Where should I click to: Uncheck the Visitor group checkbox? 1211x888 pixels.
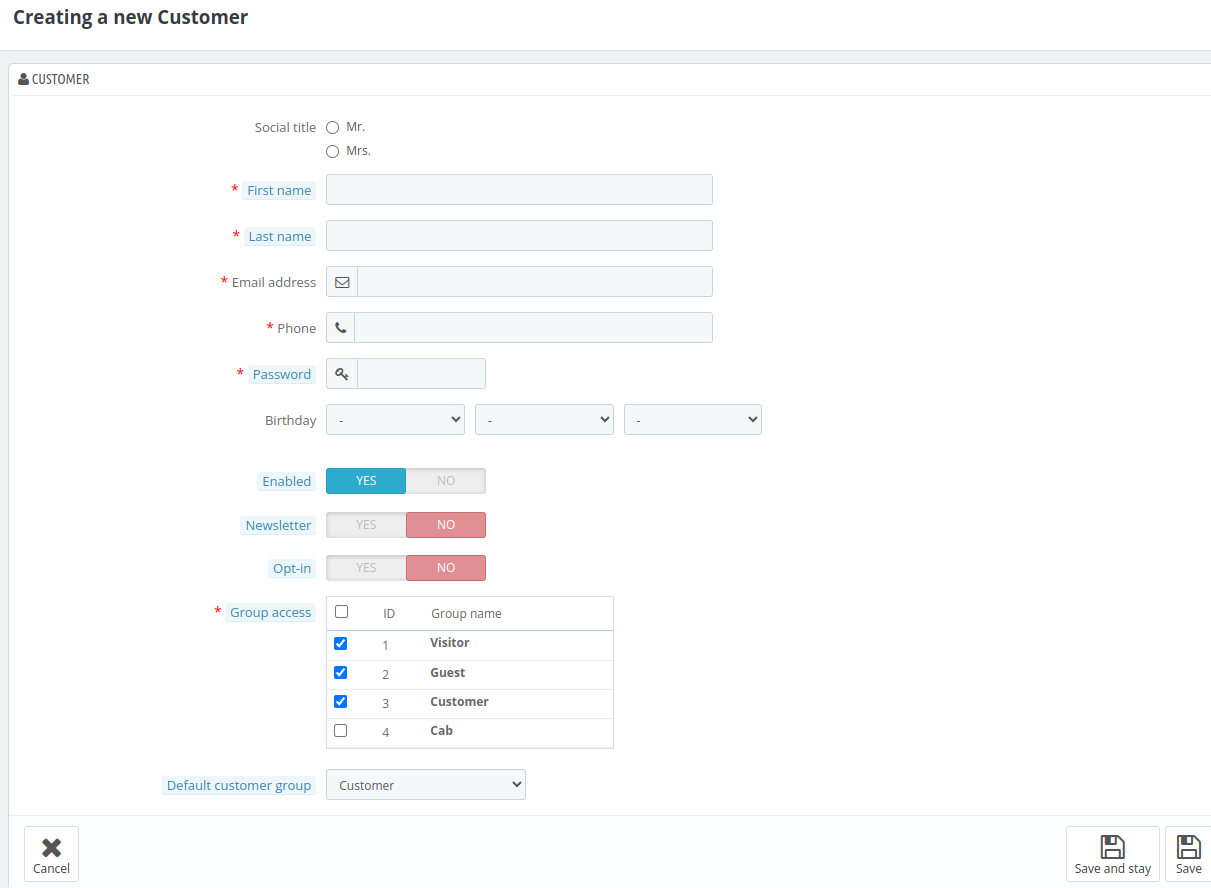tap(340, 643)
